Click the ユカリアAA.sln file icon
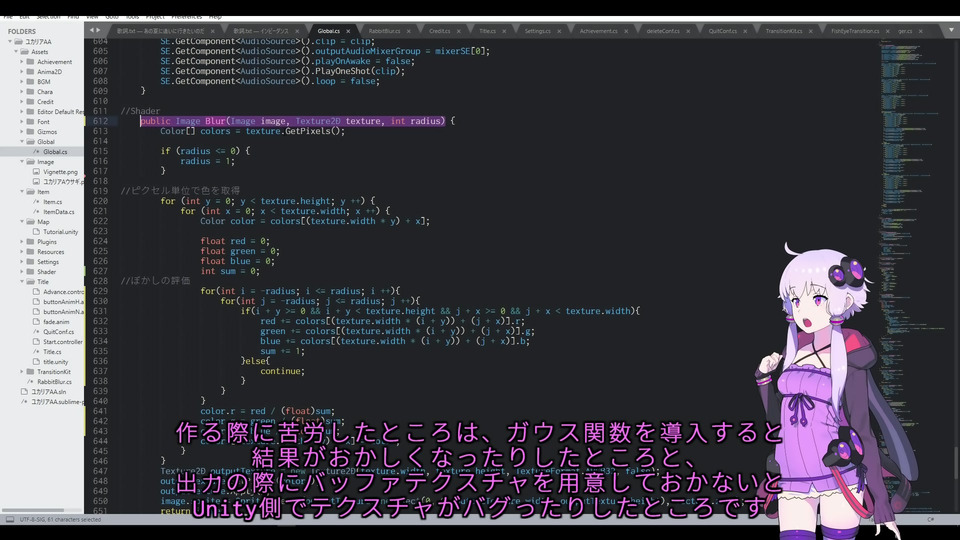This screenshot has width=960, height=540. pyautogui.click(x=24, y=392)
